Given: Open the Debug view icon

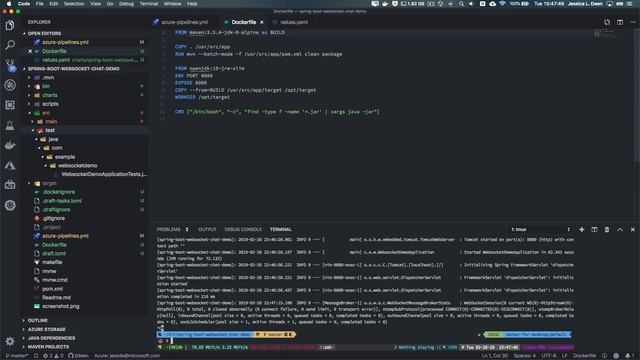Looking at the screenshot, I should click(x=10, y=85).
